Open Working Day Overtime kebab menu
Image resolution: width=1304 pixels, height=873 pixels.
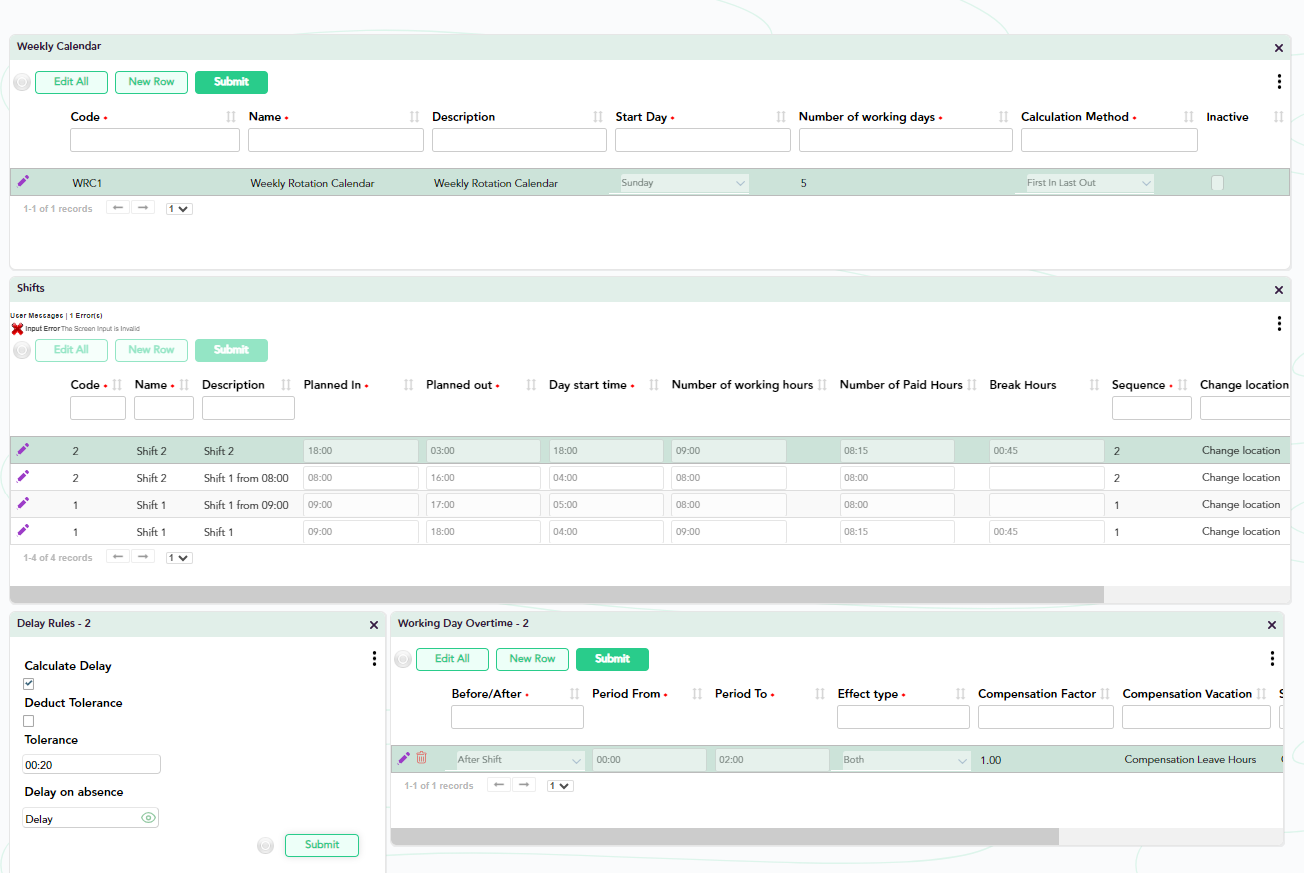1272,658
